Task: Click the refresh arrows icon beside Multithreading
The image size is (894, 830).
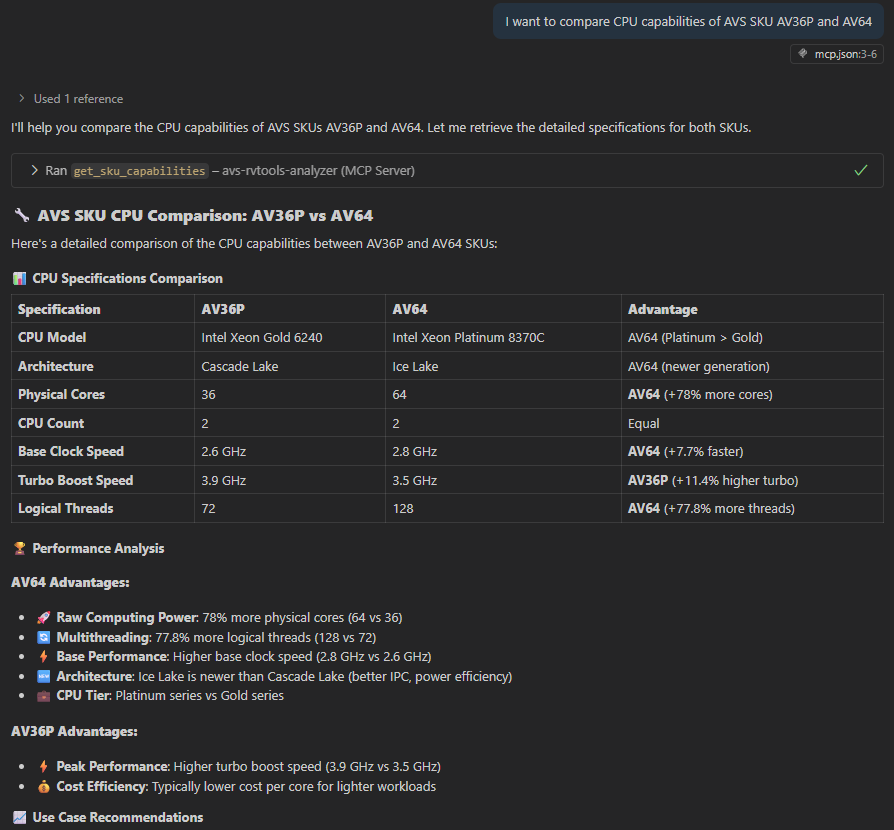Action: [x=43, y=637]
